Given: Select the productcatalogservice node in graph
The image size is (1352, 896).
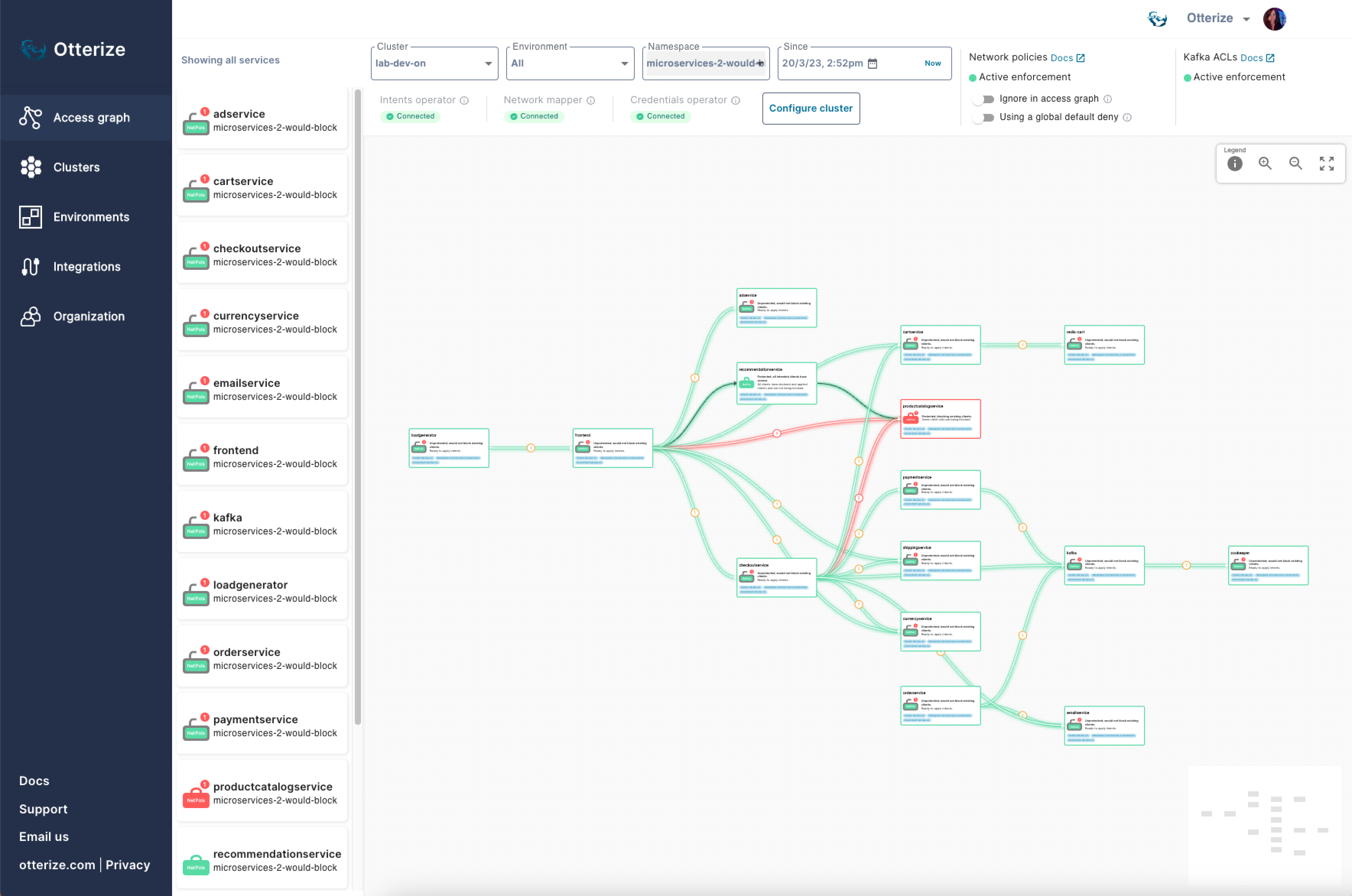Looking at the screenshot, I should [x=941, y=419].
